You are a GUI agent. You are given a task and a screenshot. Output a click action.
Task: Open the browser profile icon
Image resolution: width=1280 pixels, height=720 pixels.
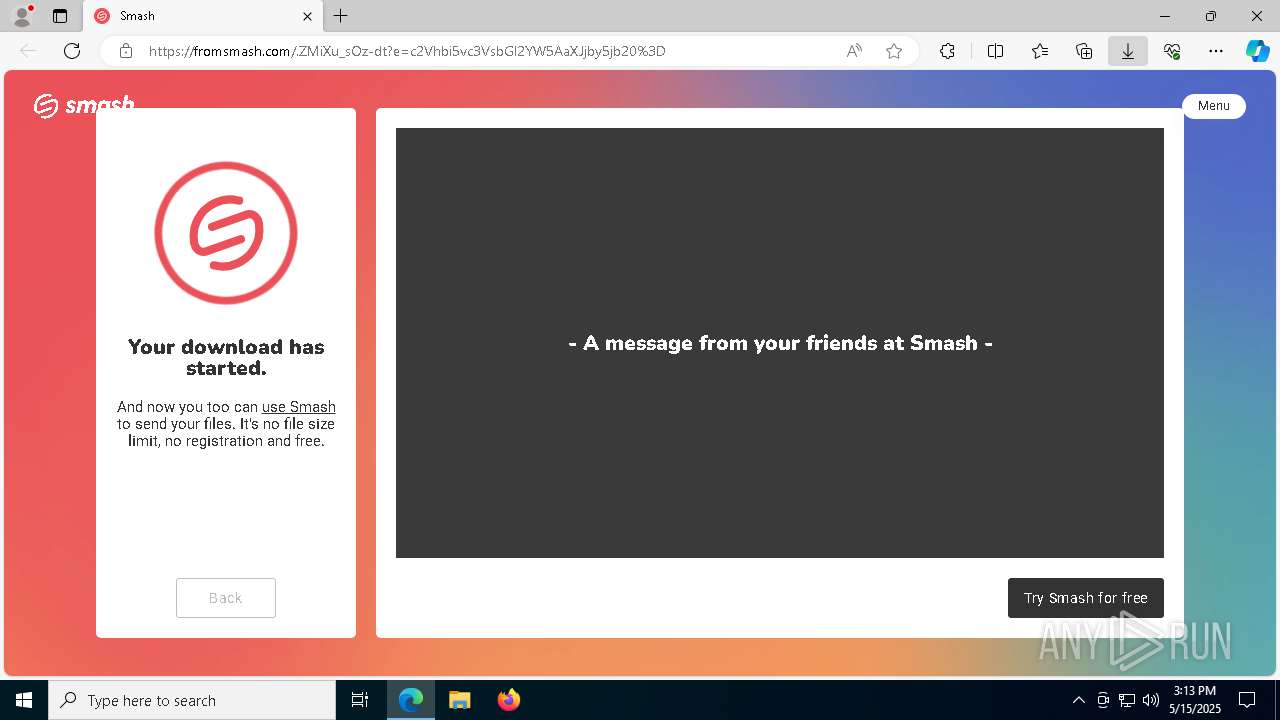tap(22, 16)
